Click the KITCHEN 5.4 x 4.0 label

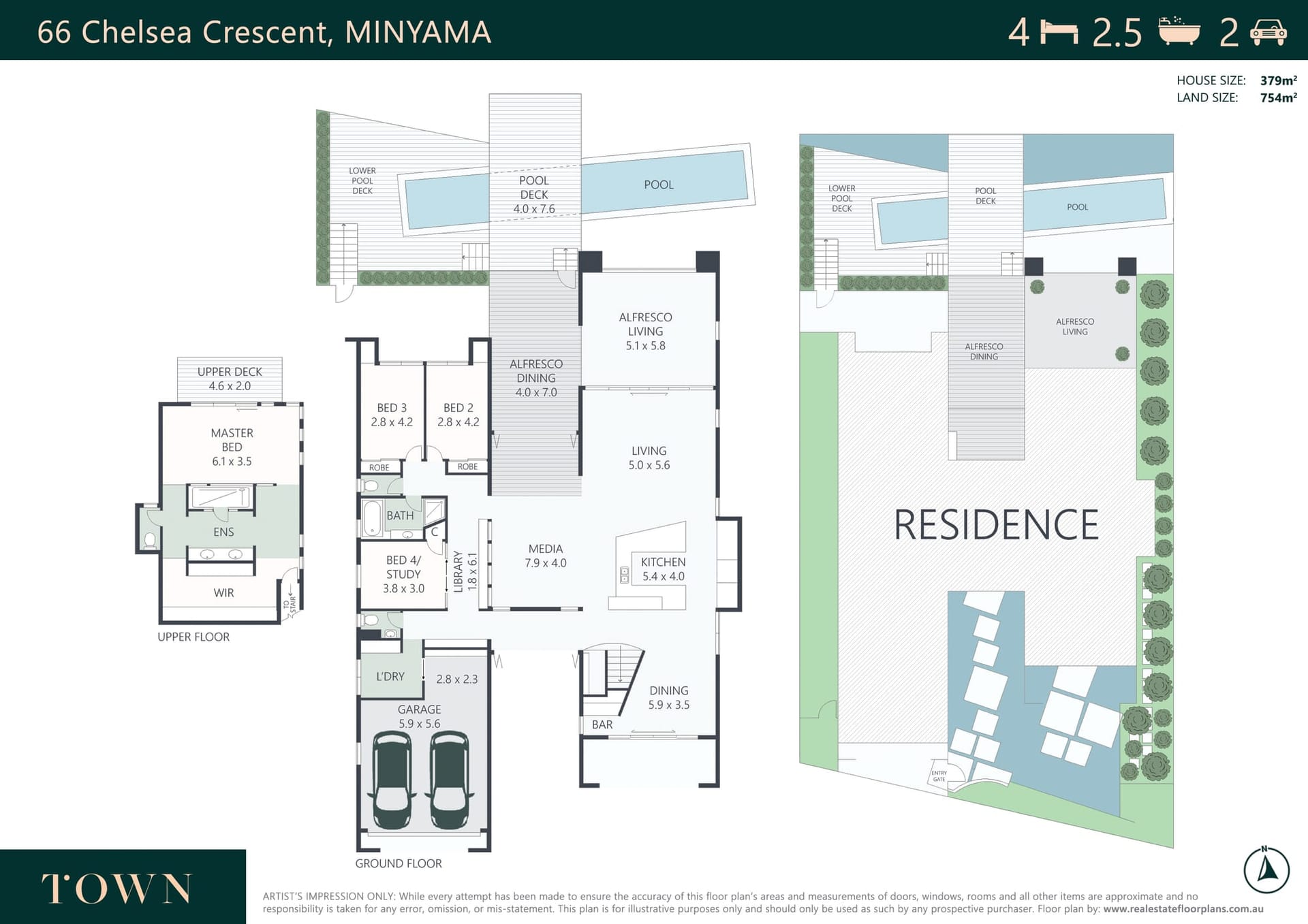coord(663,569)
